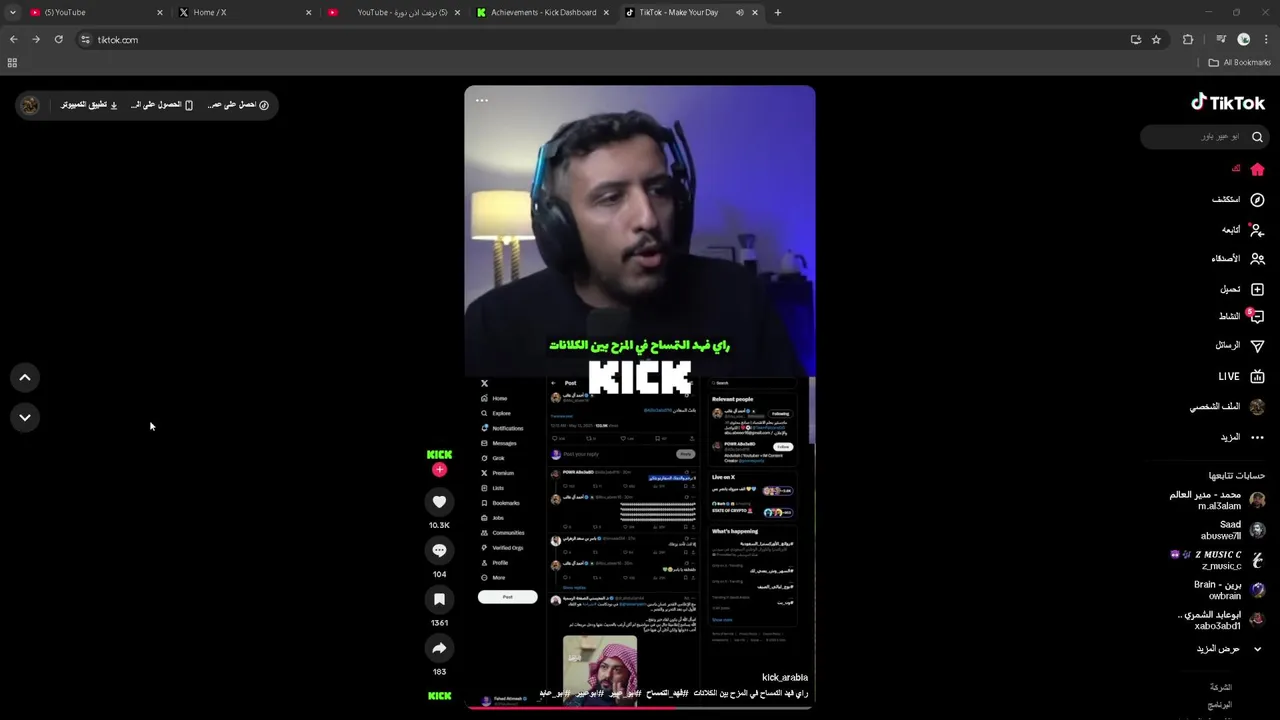The image size is (1280, 720).
Task: Click the browser back arrow
Action: pos(13,39)
